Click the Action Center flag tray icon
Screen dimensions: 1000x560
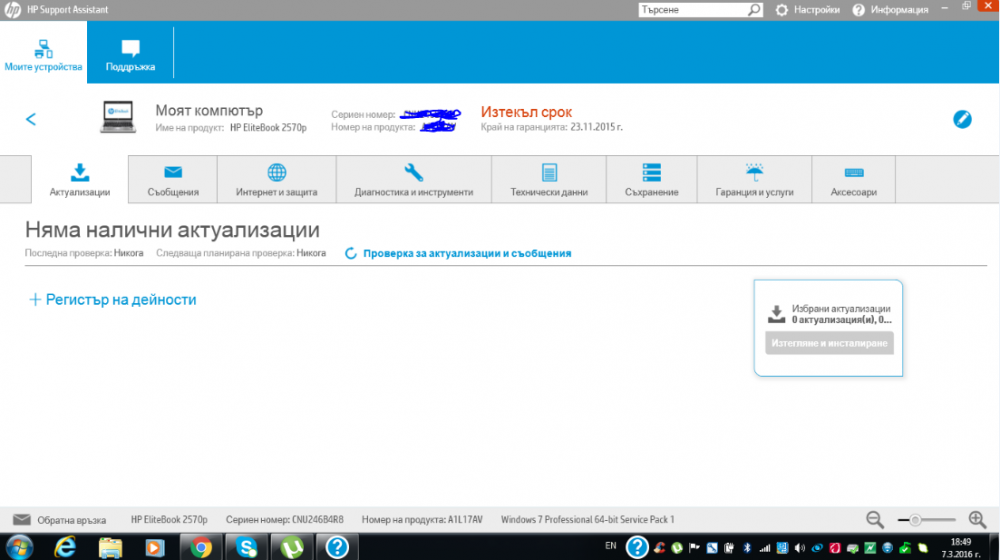[694, 548]
